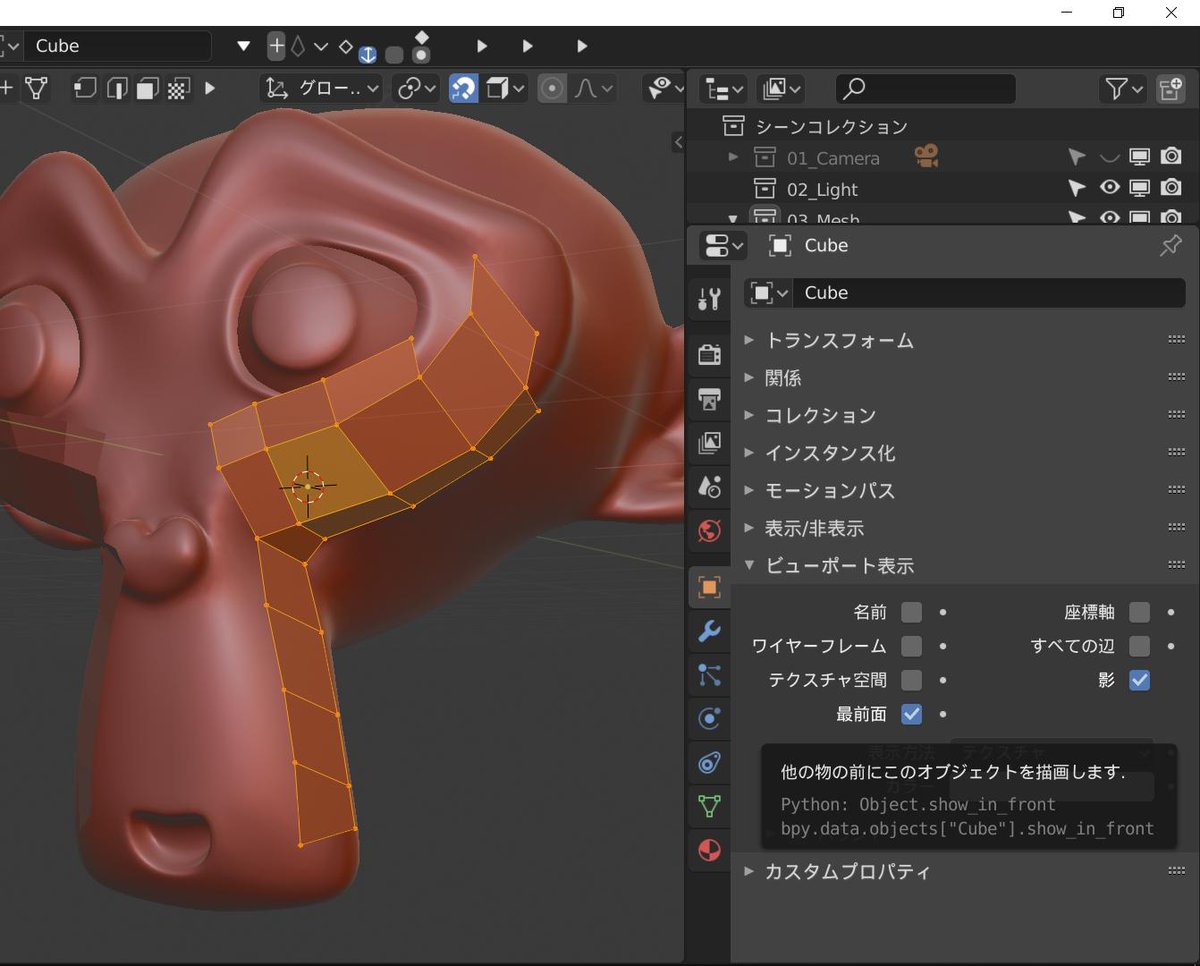
Task: Uncheck the 最前面 (In Front) checkbox
Action: 911,714
